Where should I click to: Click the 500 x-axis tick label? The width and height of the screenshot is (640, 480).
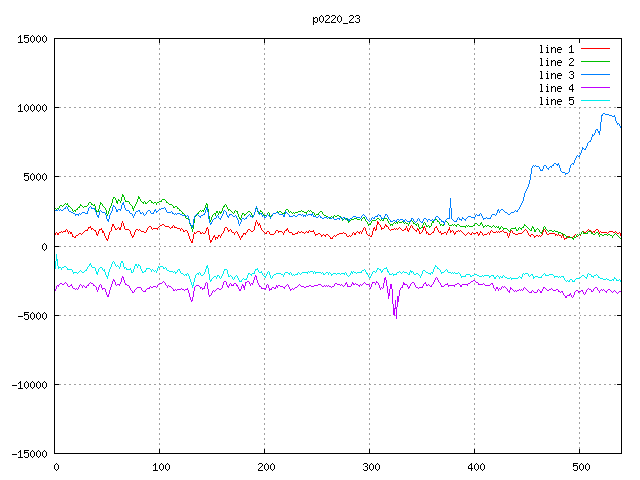[x=580, y=467]
